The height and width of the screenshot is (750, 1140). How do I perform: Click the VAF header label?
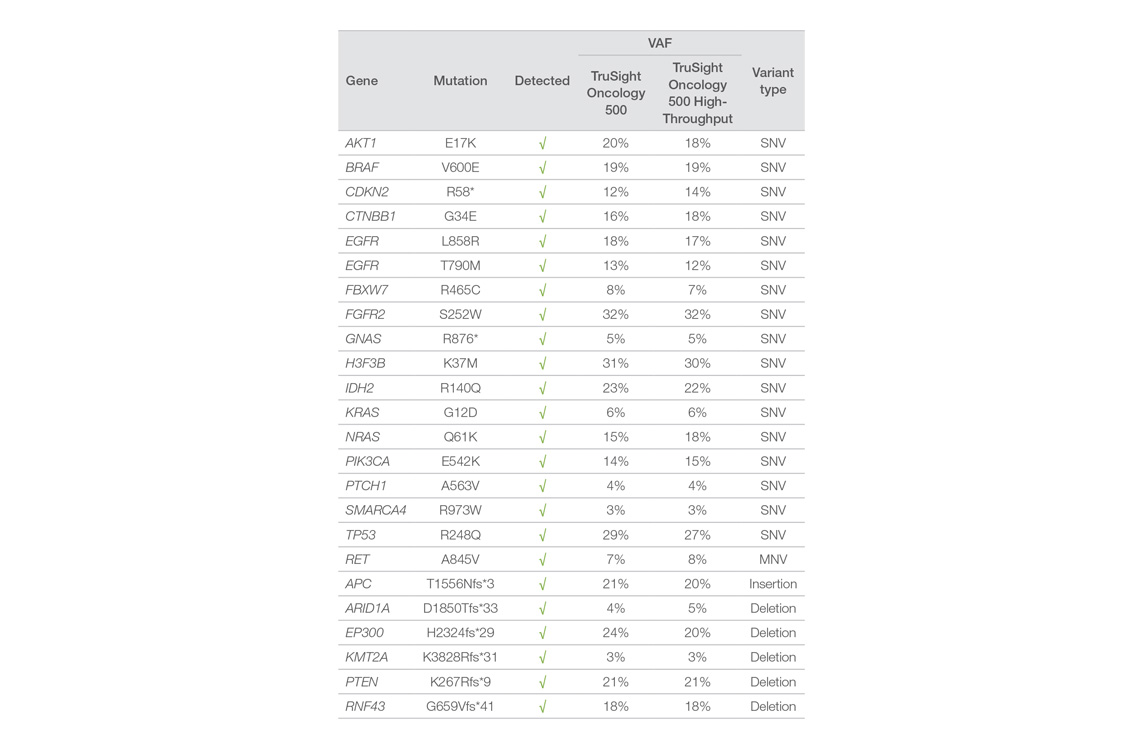coord(660,43)
